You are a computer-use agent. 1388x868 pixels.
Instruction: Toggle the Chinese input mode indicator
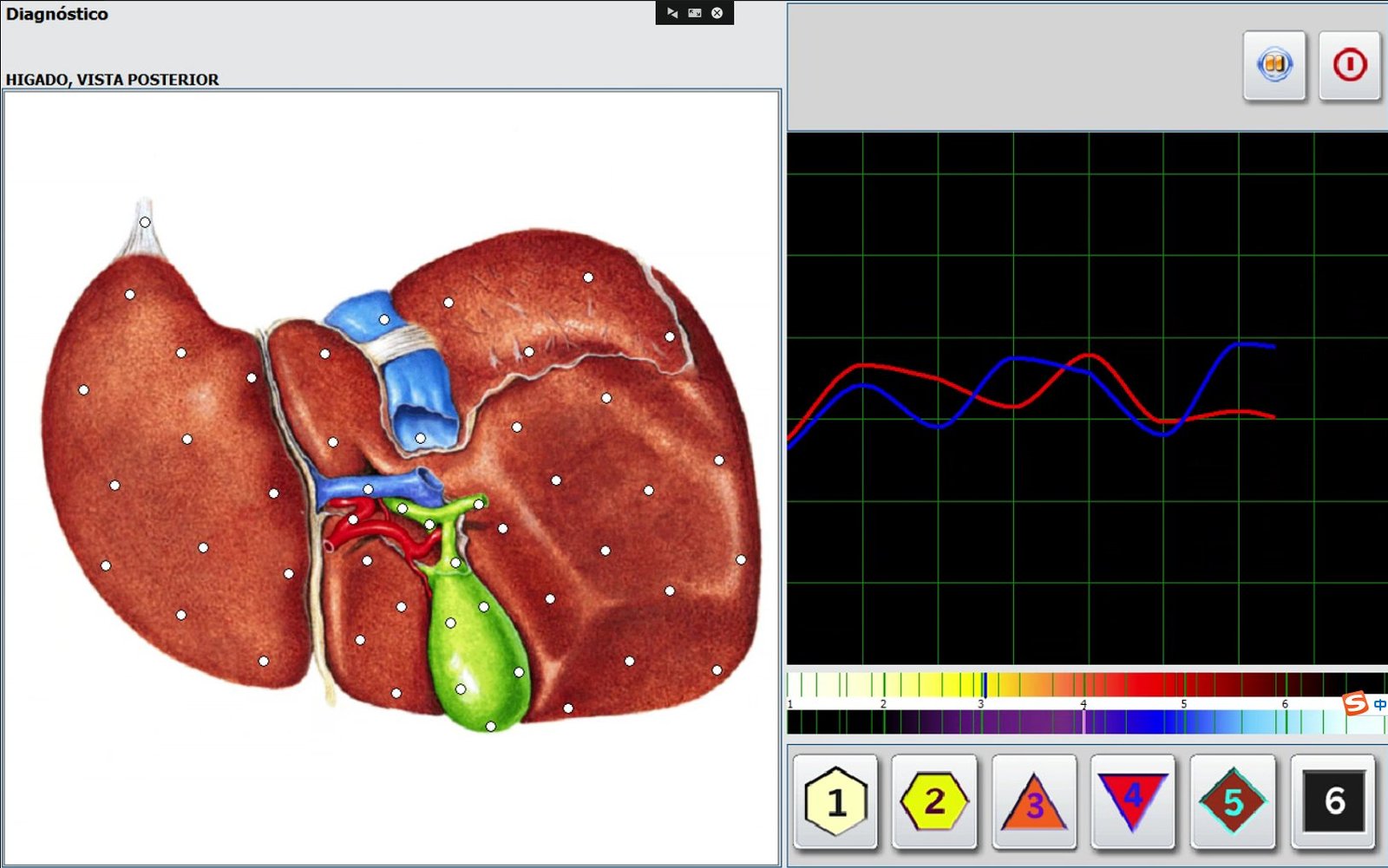[x=1379, y=705]
